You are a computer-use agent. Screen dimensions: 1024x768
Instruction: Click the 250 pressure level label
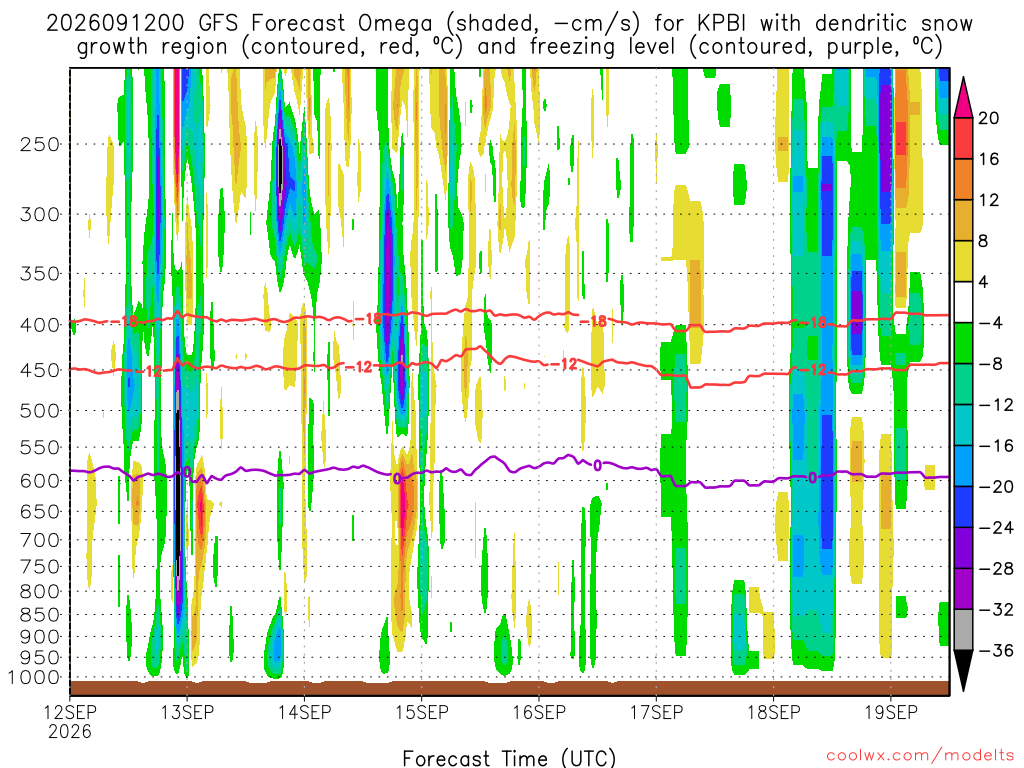tap(40, 144)
